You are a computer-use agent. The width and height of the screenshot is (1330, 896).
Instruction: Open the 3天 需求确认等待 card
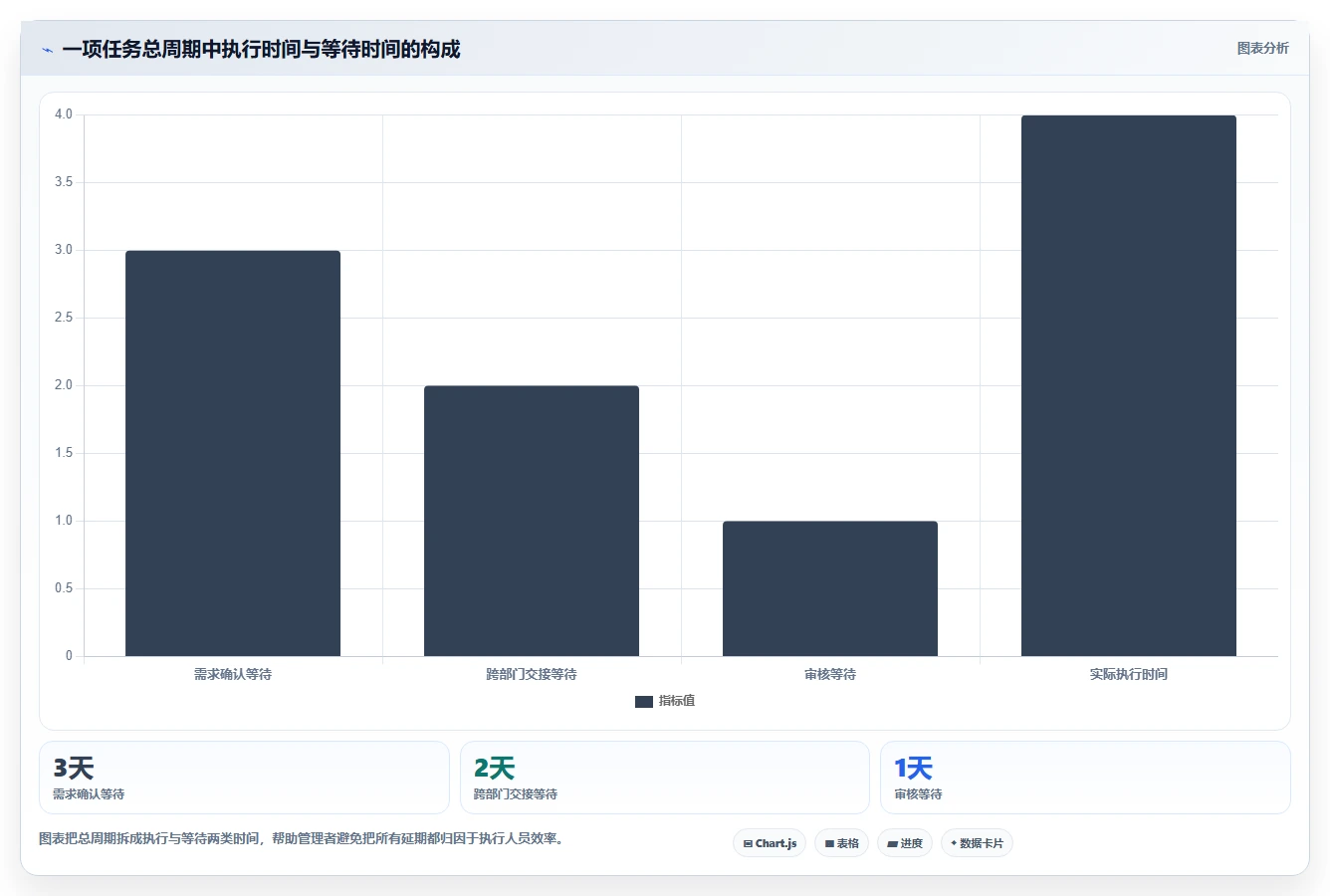point(244,778)
